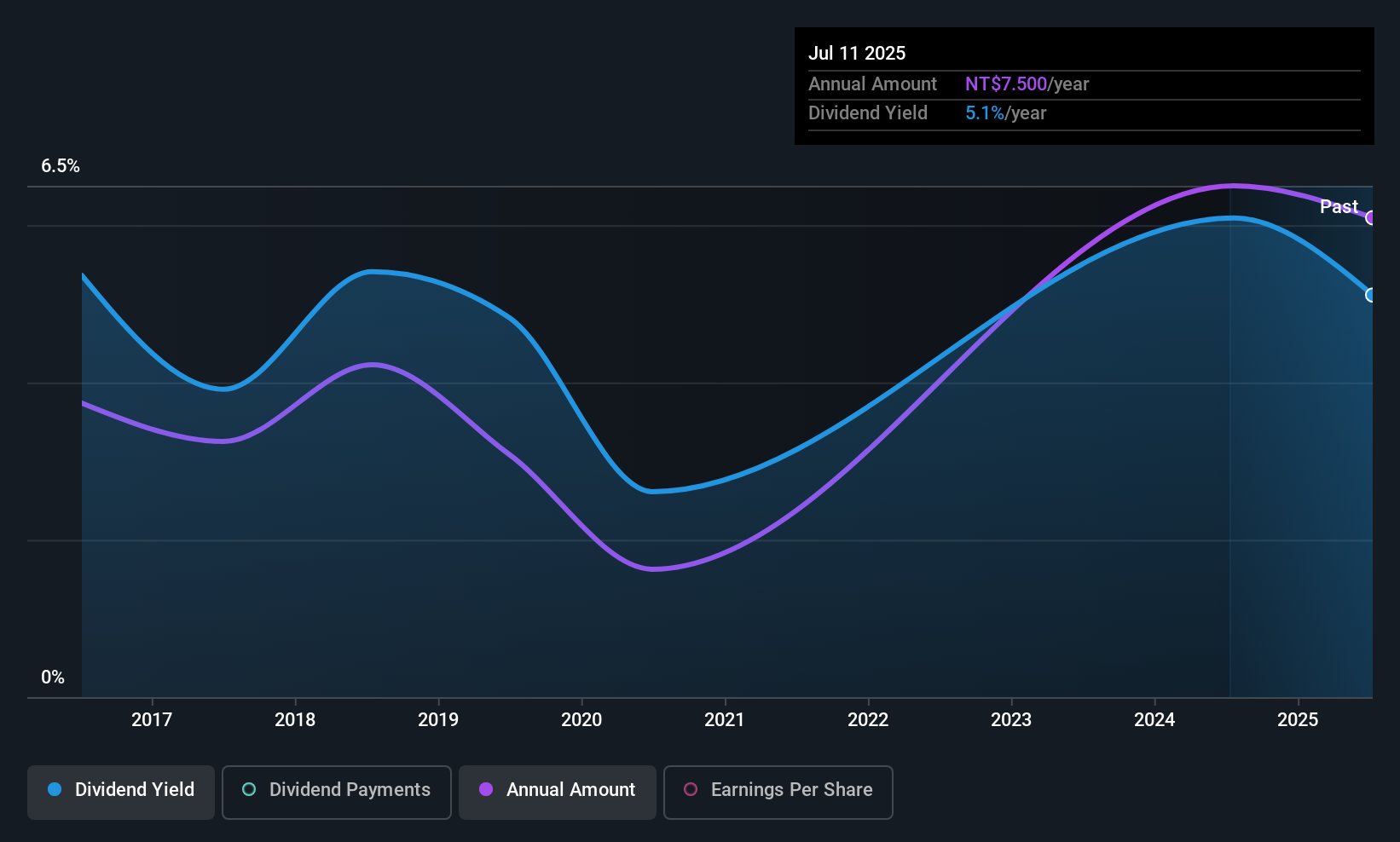Toggle the Annual Amount series
This screenshot has width=1400, height=842.
pyautogui.click(x=558, y=793)
